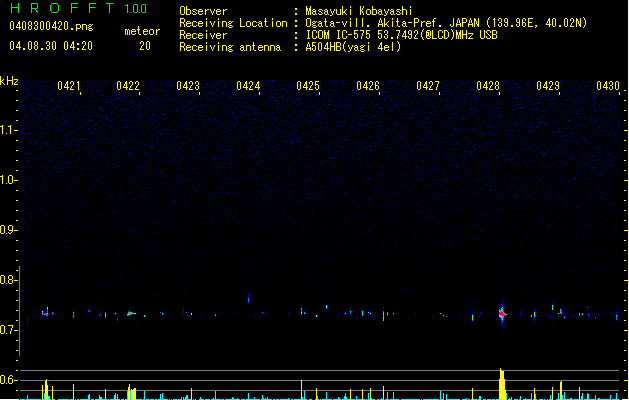The height and width of the screenshot is (400, 629).
Task: Click the meteor count value 20
Action: 145,46
